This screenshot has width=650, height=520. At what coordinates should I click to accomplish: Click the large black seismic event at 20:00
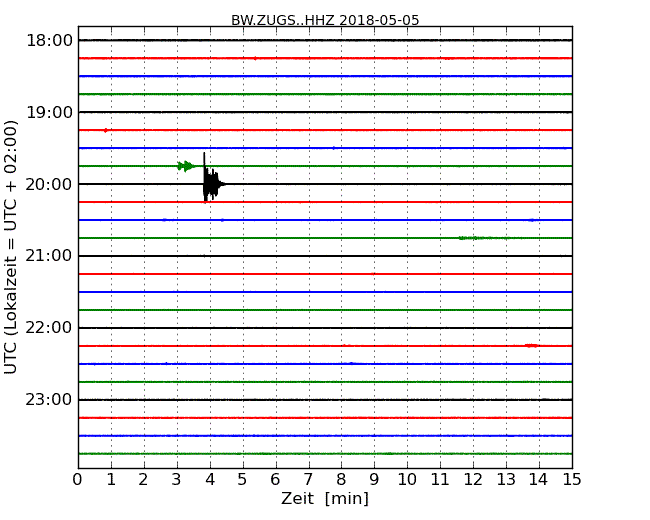click(x=212, y=178)
